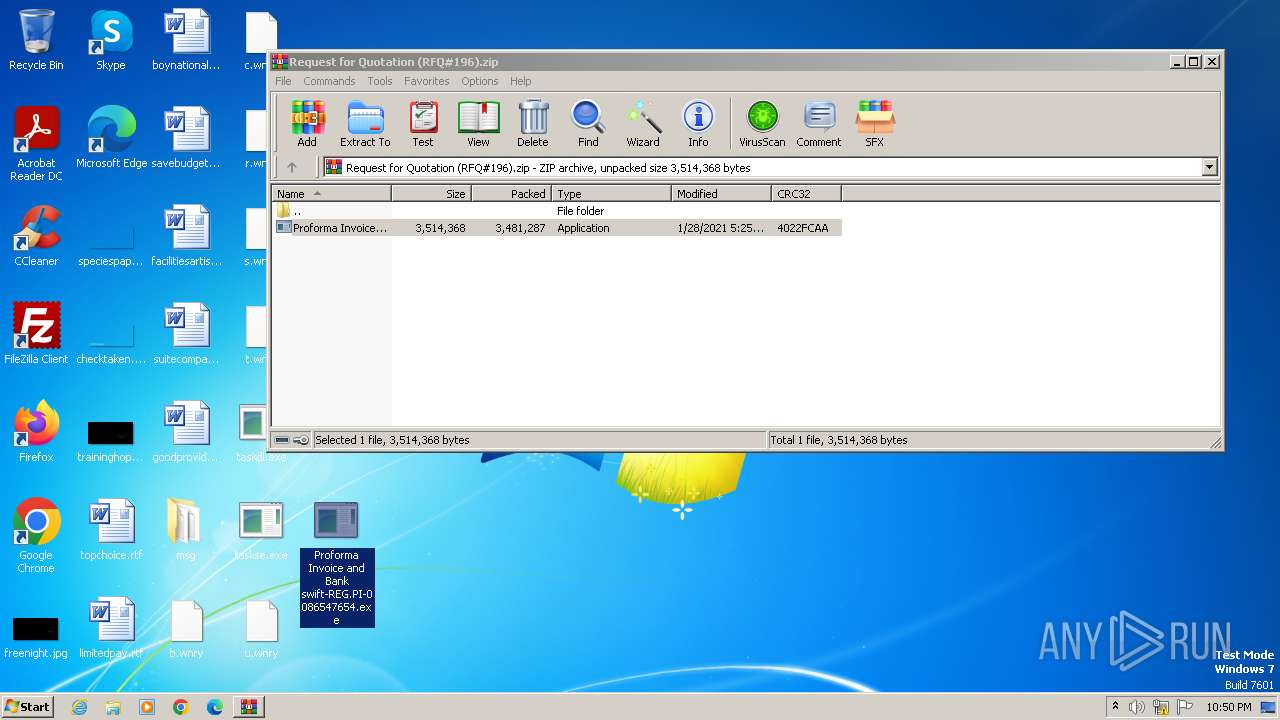
Task: Open Acrobat Reader DC desktop icon
Action: (x=36, y=144)
